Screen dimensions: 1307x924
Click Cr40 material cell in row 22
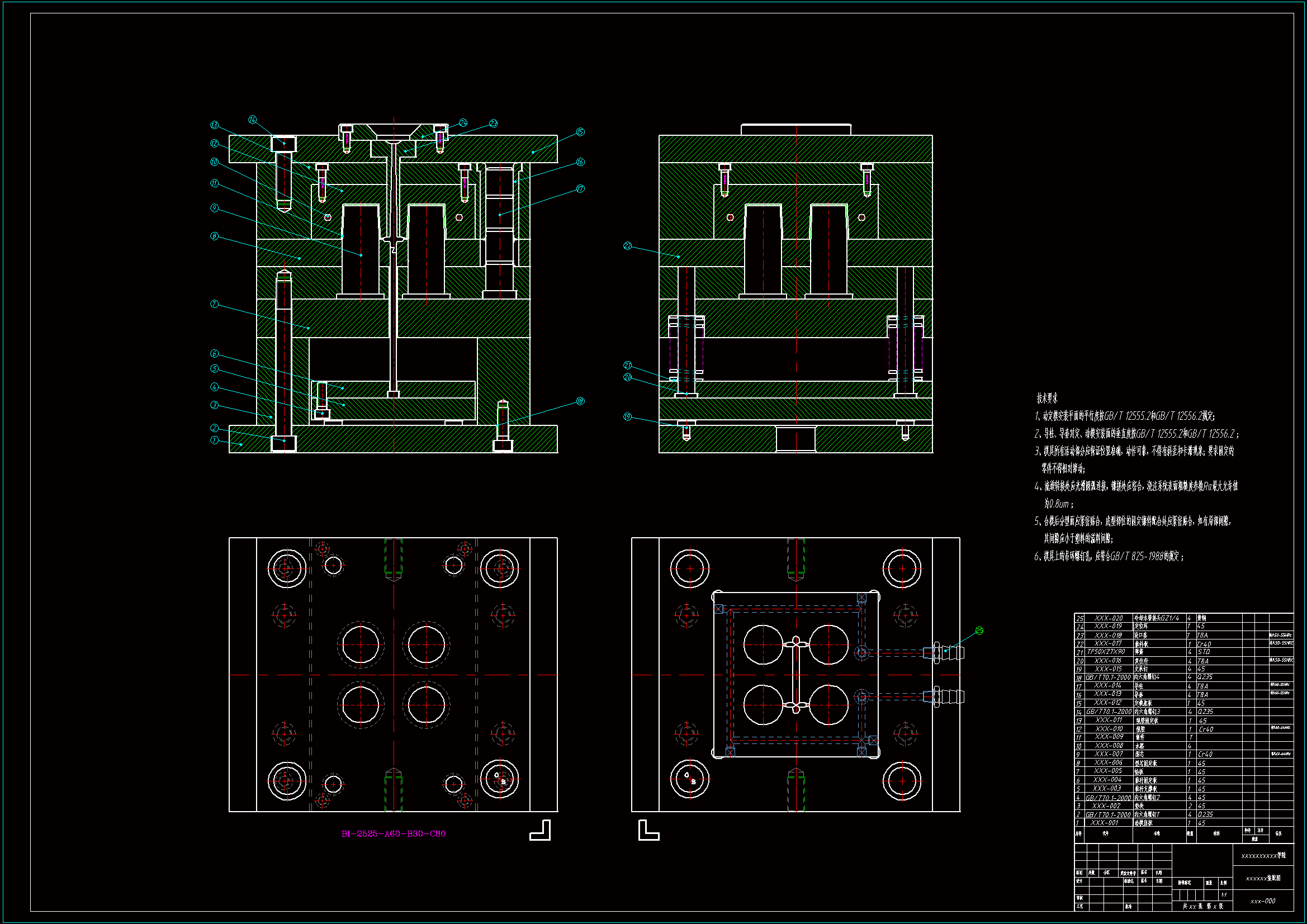point(1204,644)
